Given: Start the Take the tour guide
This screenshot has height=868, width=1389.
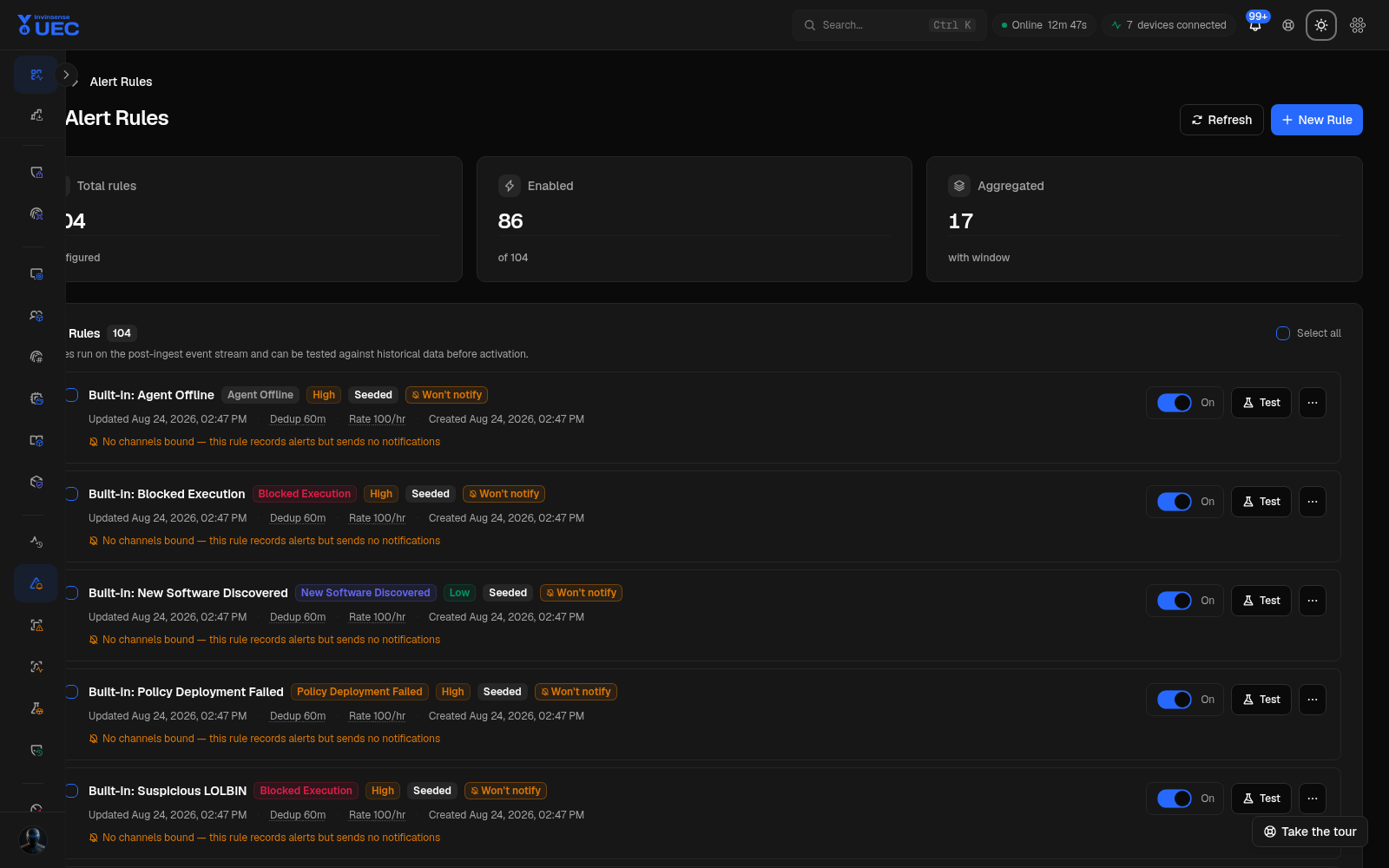Looking at the screenshot, I should tap(1310, 832).
